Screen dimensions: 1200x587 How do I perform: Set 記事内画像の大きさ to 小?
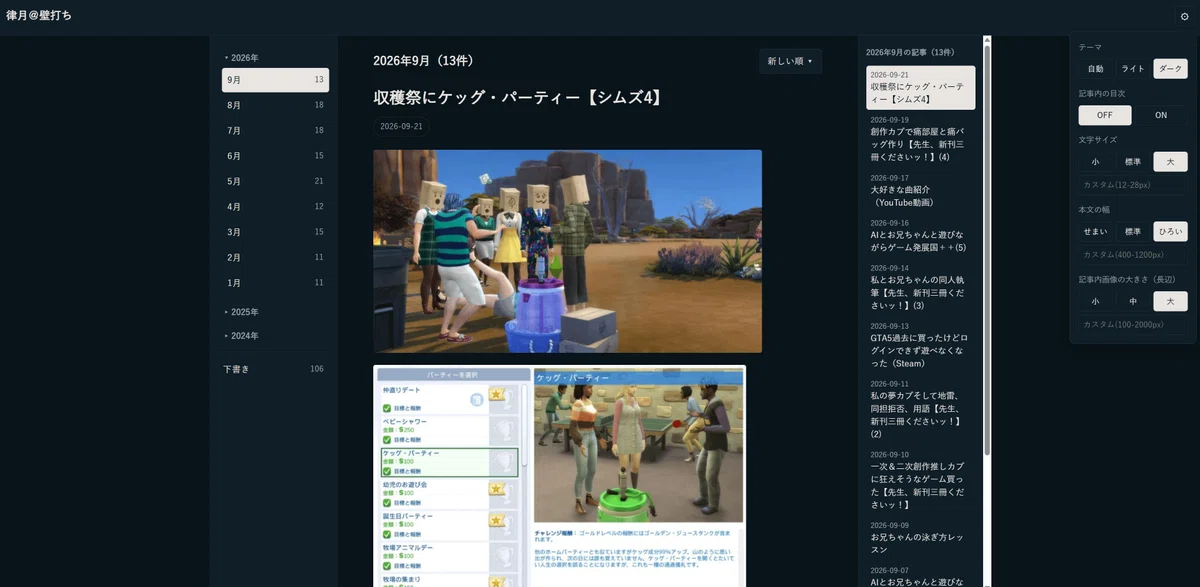click(1096, 301)
